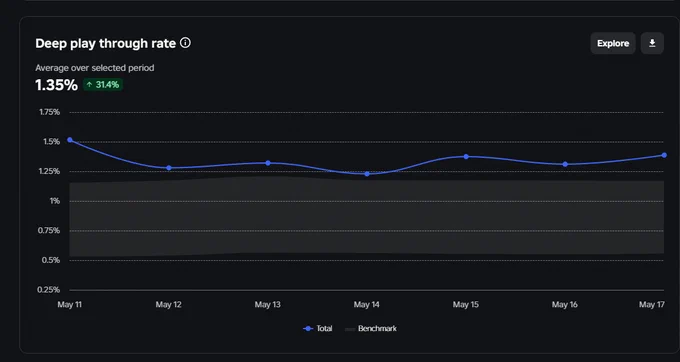
Task: Select the May 13 data point on the line
Action: click(x=268, y=163)
